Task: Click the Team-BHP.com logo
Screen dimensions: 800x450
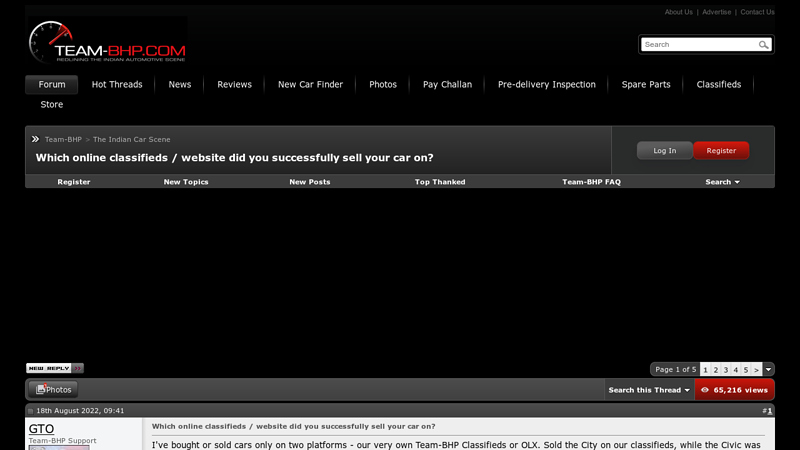Action: click(x=107, y=41)
